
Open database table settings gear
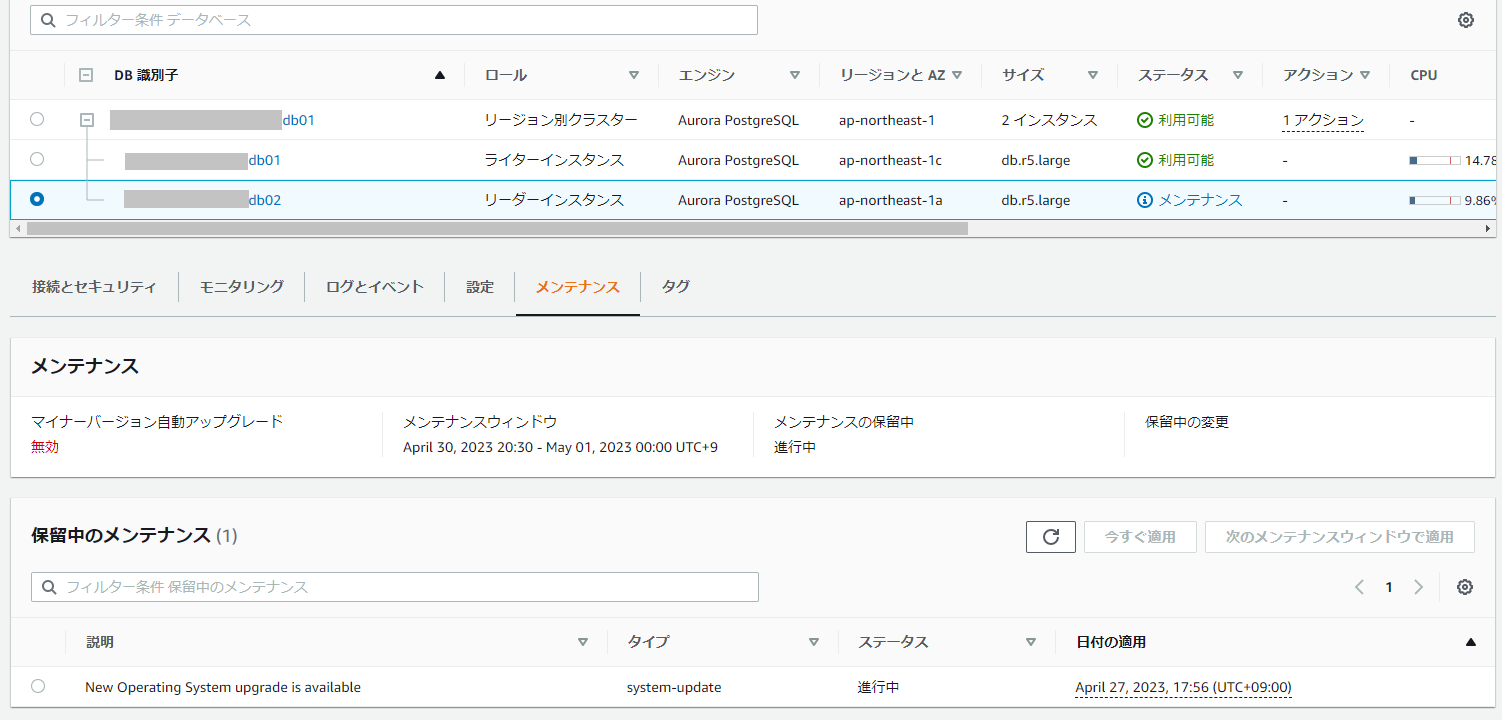coord(1466,20)
